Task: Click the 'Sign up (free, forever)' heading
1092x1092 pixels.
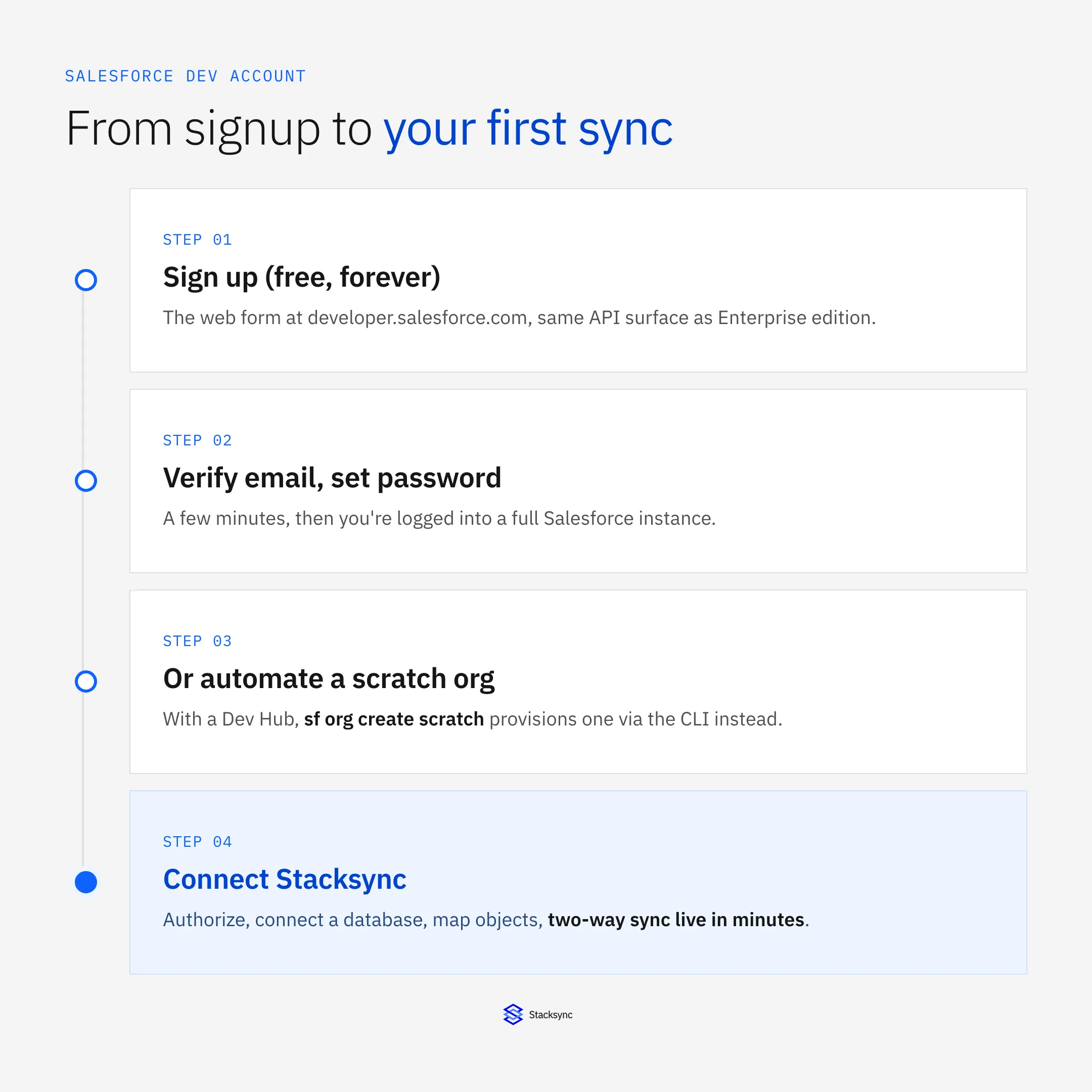Action: click(x=302, y=278)
